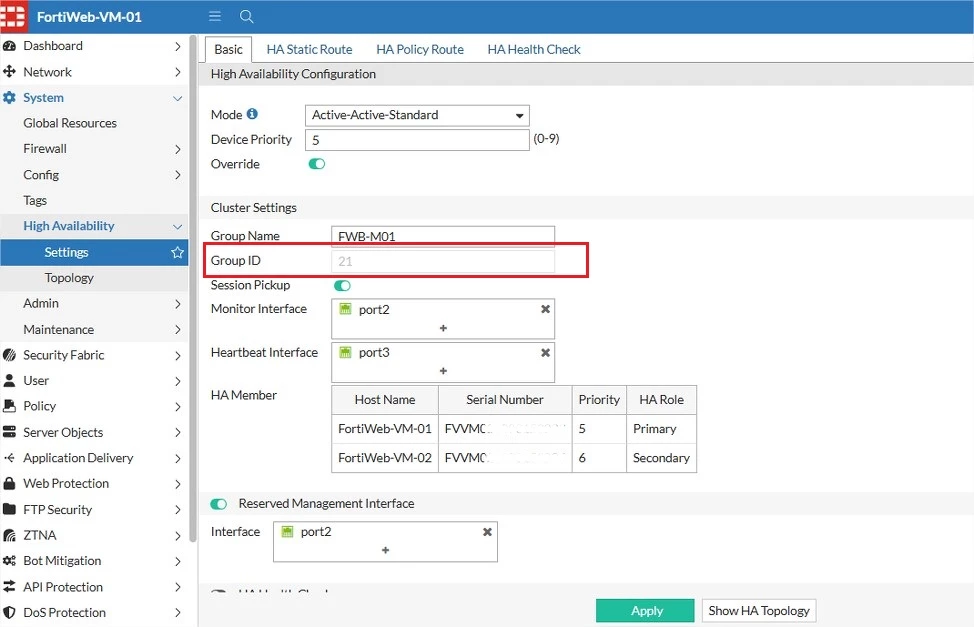Image resolution: width=974 pixels, height=627 pixels.
Task: Click the Mode info icon
Action: click(252, 114)
